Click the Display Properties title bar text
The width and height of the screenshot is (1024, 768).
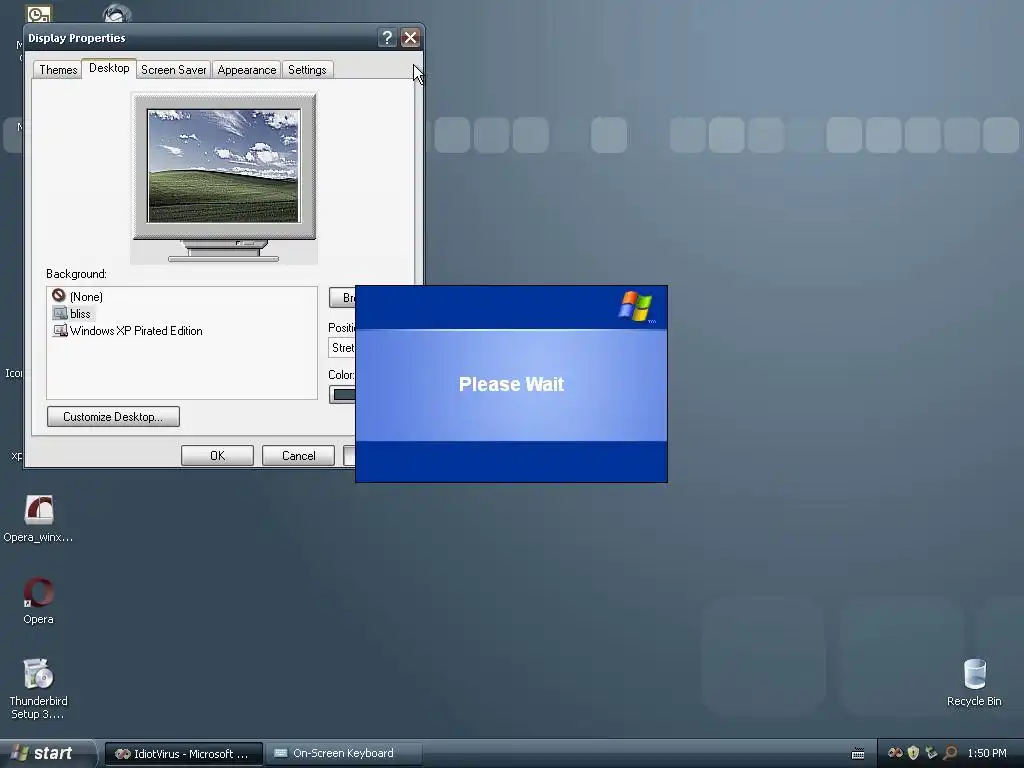click(76, 38)
